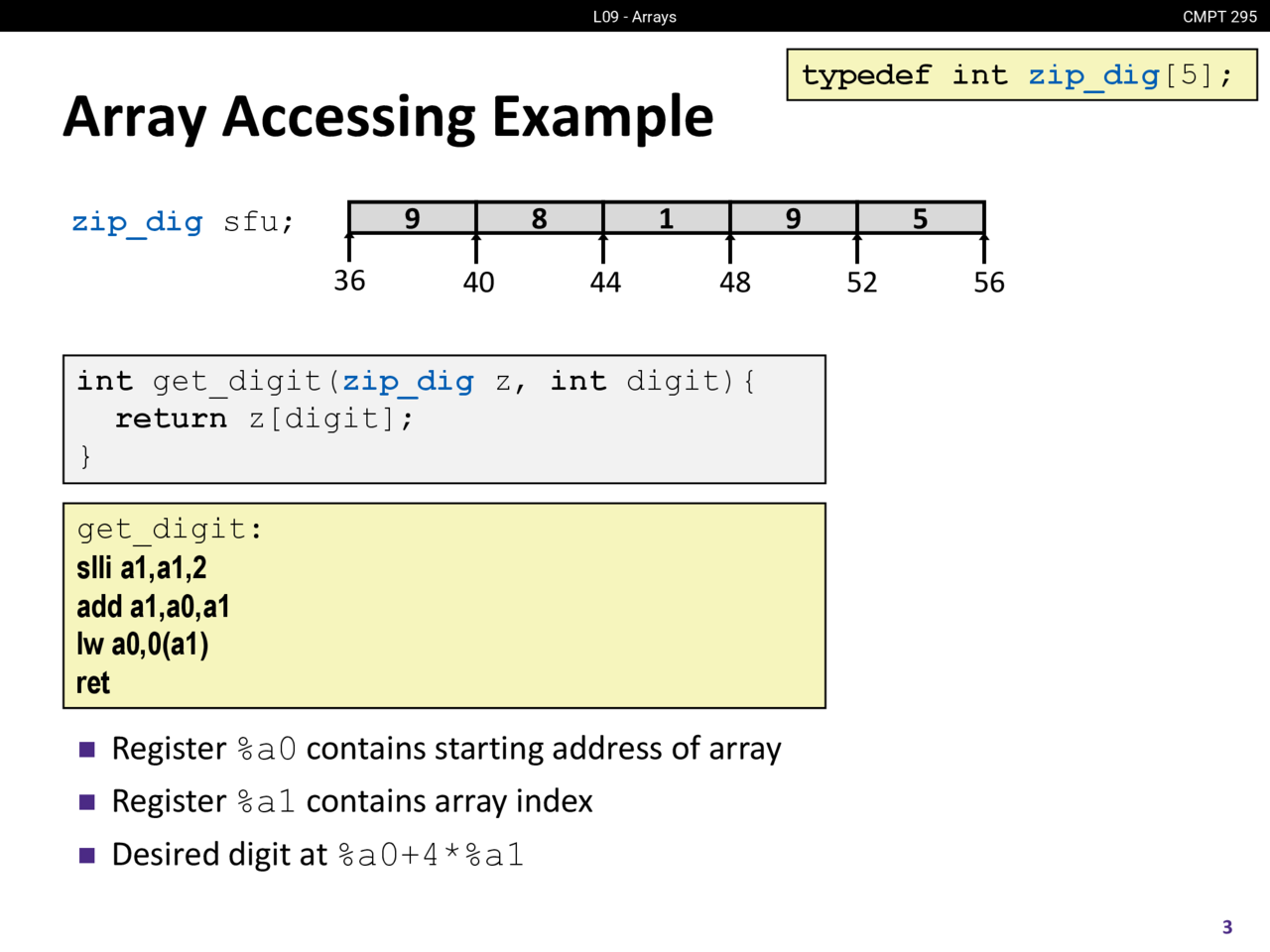
Task: Click the "return z[digit];" code line
Action: coord(264,418)
